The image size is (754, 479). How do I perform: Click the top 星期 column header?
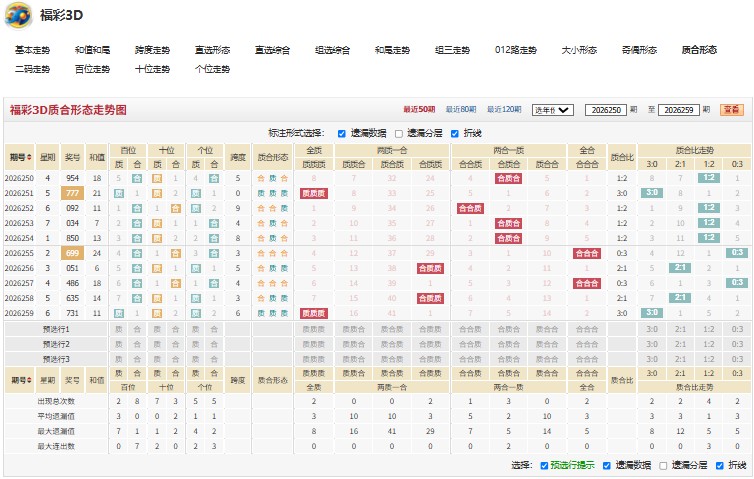pyautogui.click(x=48, y=157)
